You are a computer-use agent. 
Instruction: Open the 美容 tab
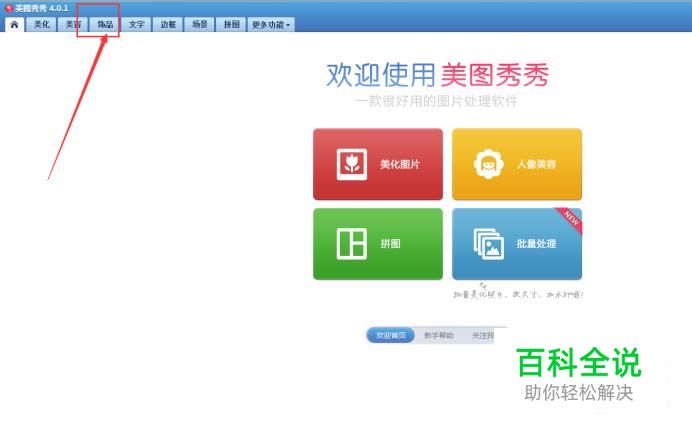click(73, 25)
